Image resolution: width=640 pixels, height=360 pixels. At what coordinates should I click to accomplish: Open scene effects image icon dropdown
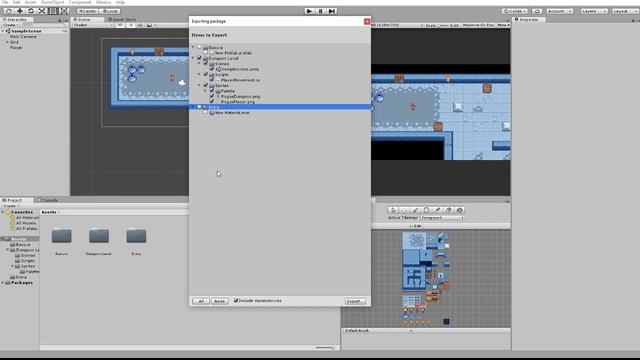(x=150, y=25)
